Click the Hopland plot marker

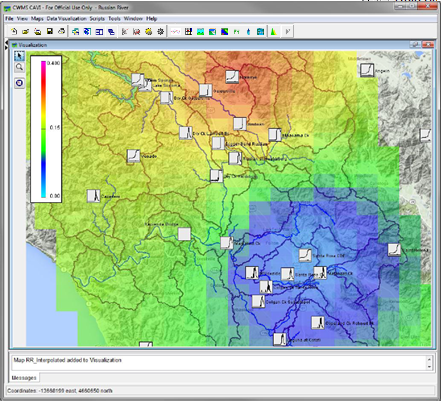240,124
